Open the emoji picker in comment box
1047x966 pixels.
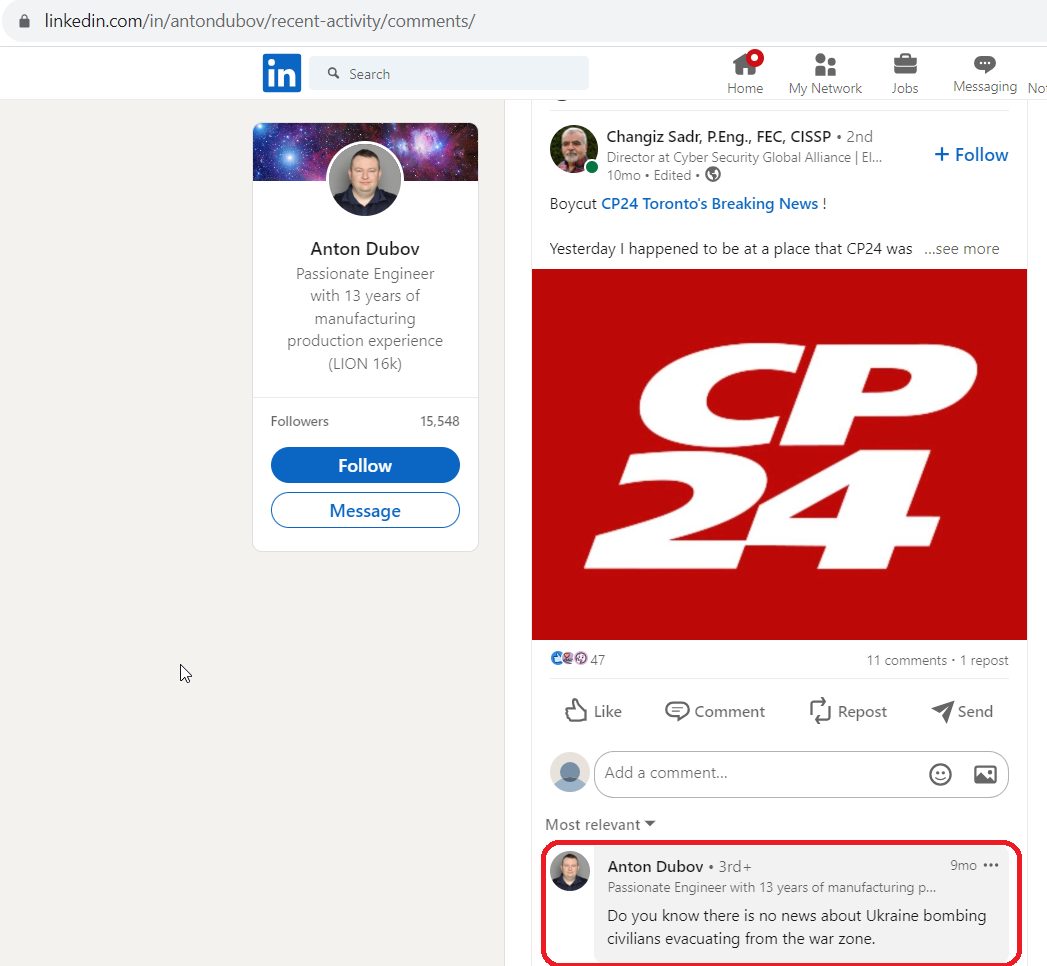coord(940,774)
